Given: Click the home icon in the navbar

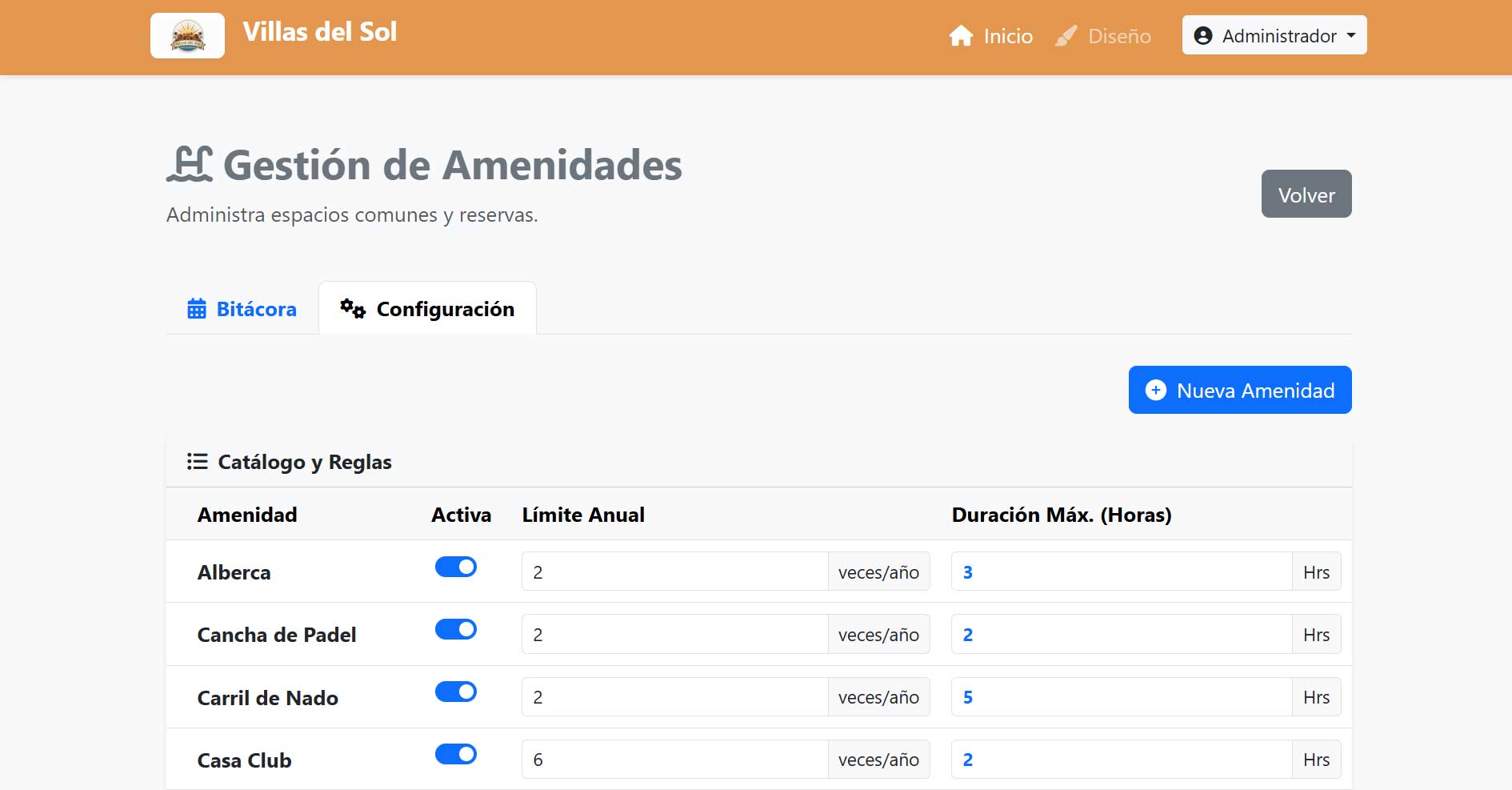Looking at the screenshot, I should [959, 35].
